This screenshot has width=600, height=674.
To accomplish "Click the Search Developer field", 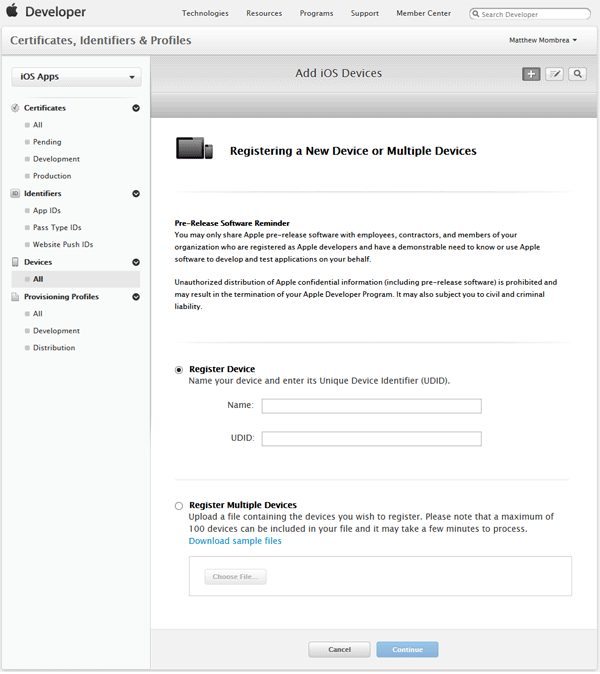I will click(x=530, y=14).
